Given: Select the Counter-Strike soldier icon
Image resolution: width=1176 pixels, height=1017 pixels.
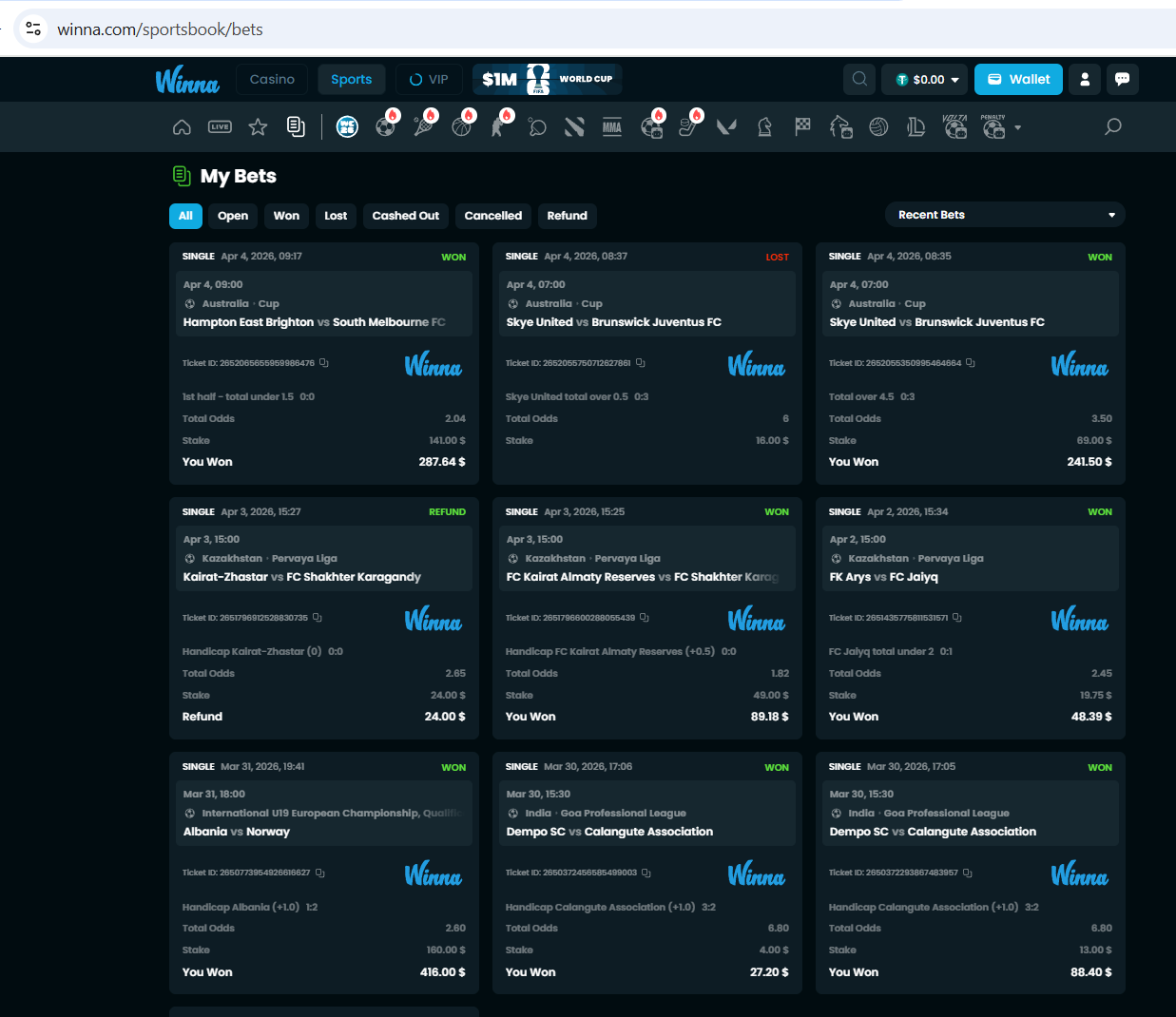Looking at the screenshot, I should tap(499, 127).
